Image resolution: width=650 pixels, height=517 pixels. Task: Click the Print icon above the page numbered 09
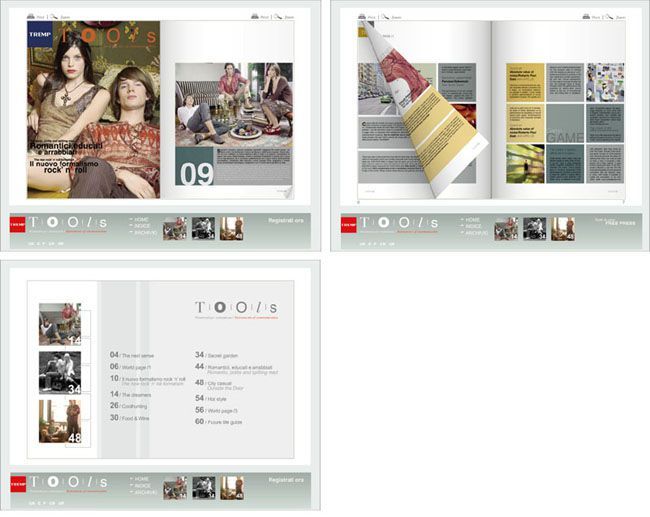click(255, 16)
